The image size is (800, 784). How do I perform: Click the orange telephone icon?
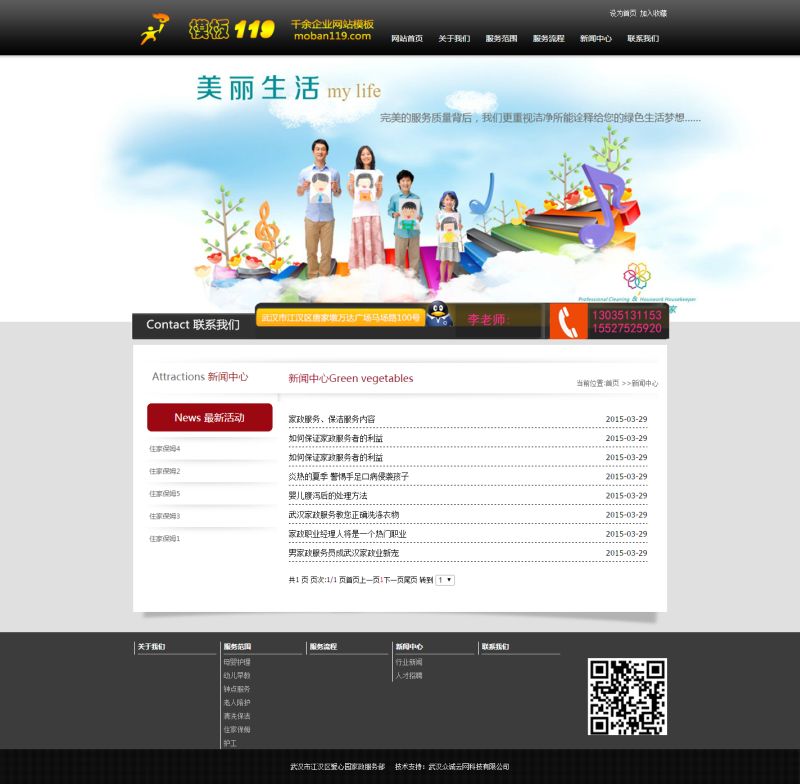click(x=568, y=321)
